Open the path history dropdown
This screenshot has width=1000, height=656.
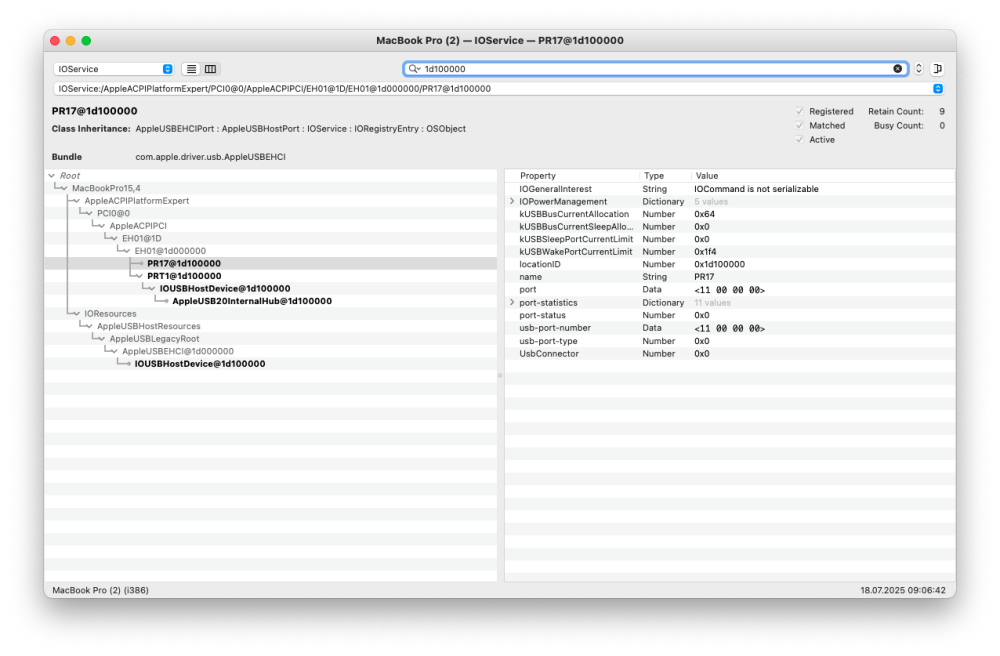938,89
